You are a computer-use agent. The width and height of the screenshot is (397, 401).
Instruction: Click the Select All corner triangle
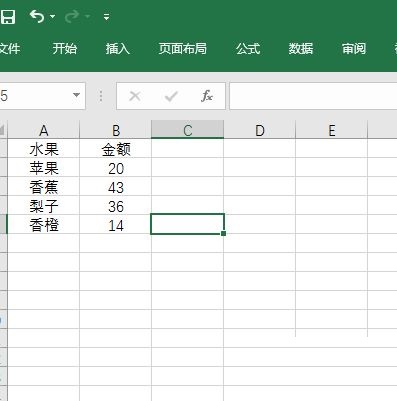[x=3, y=130]
